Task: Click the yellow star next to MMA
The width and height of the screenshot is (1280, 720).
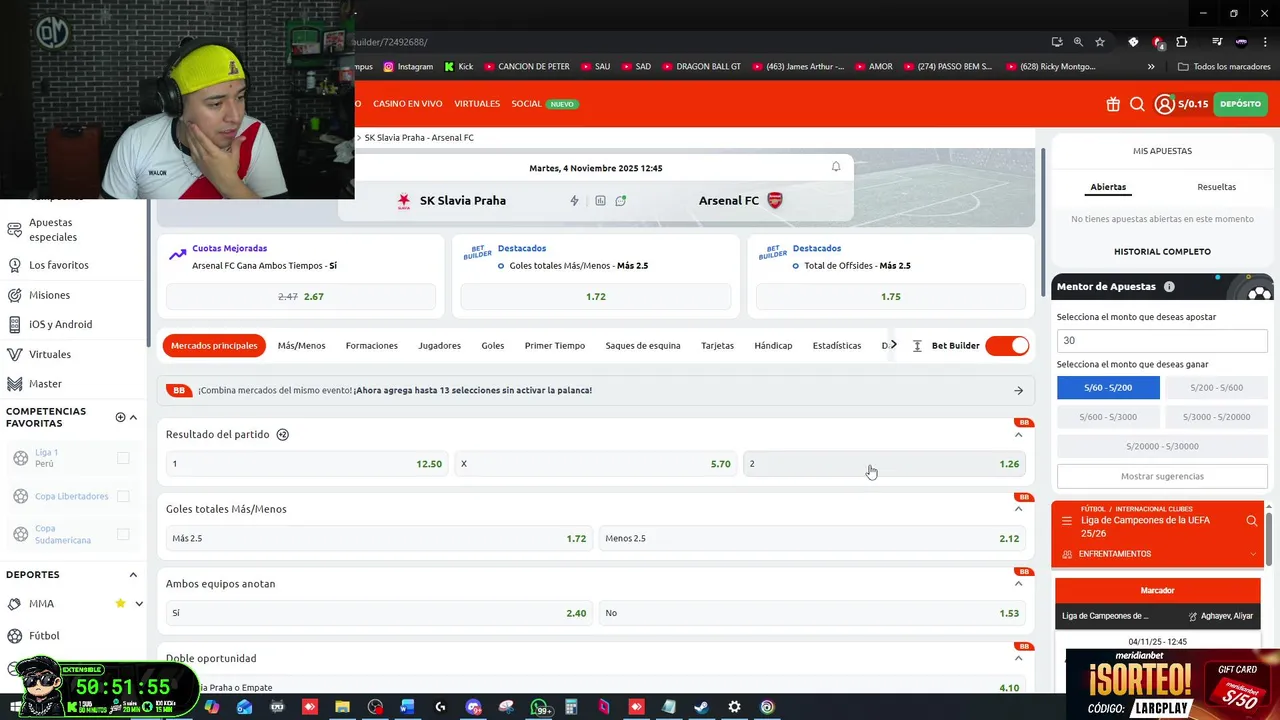Action: click(x=120, y=604)
